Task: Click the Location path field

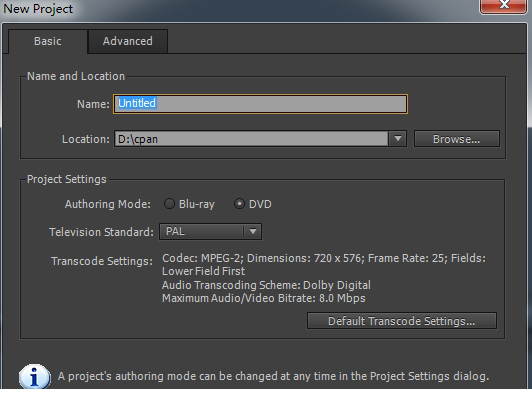Action: click(x=251, y=139)
